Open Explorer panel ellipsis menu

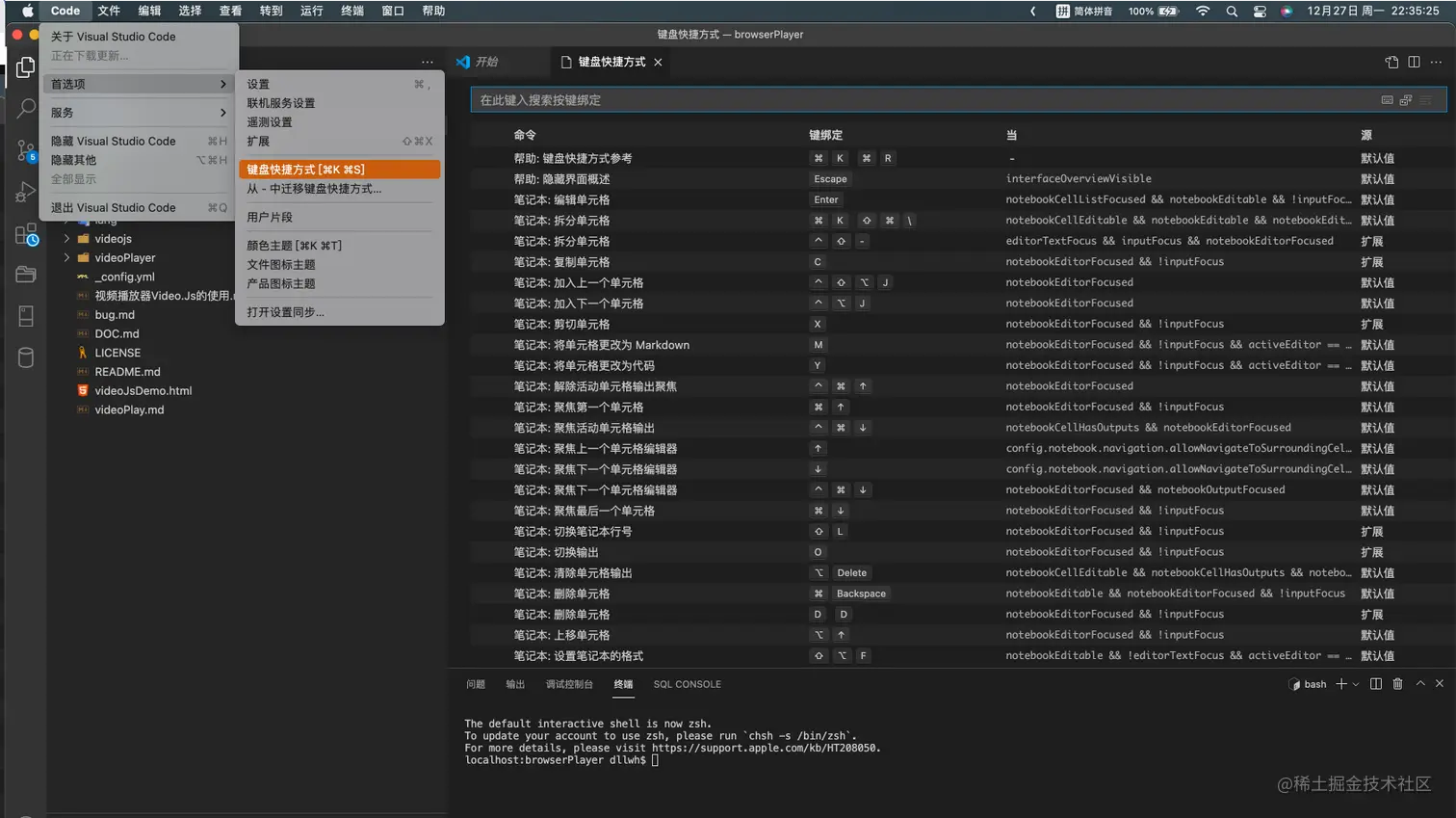point(427,62)
